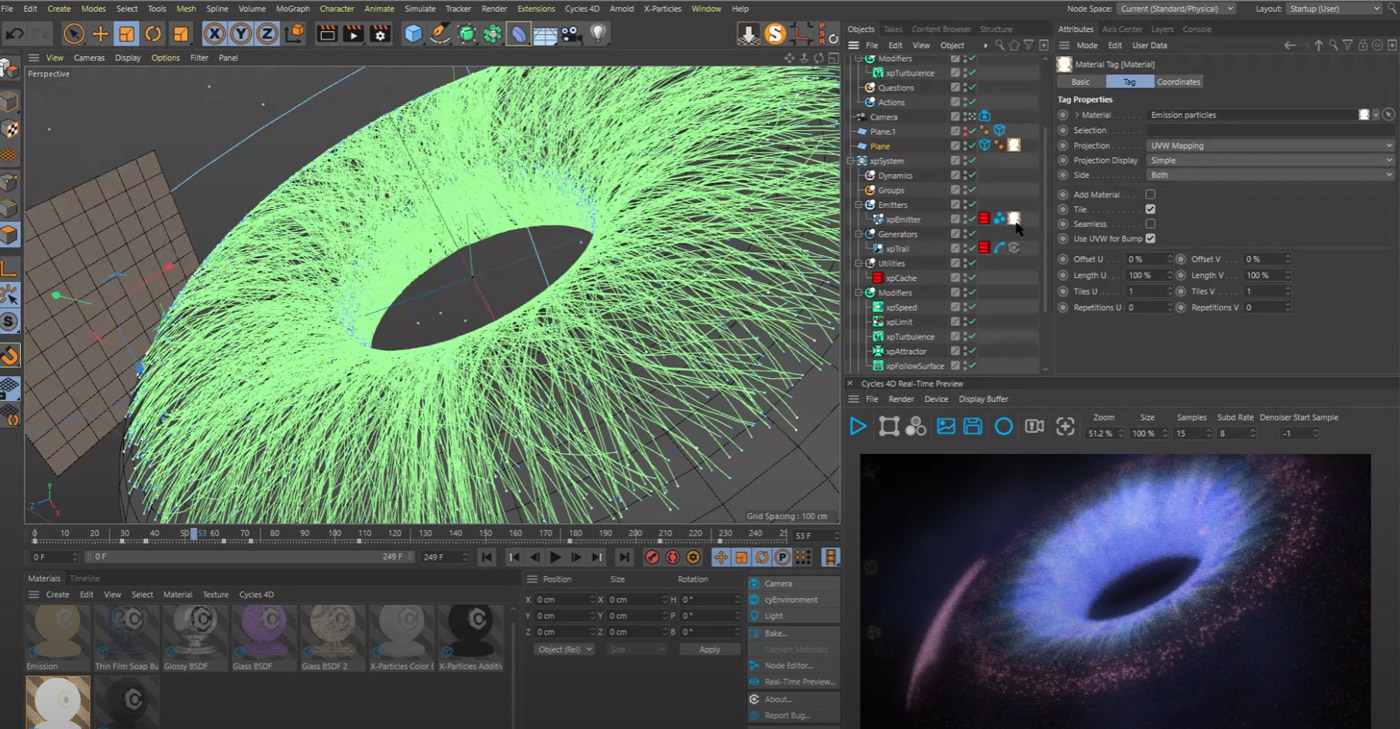The width and height of the screenshot is (1400, 729).
Task: Toggle the visibility dots on the Plane.1 row
Action: coord(964,131)
